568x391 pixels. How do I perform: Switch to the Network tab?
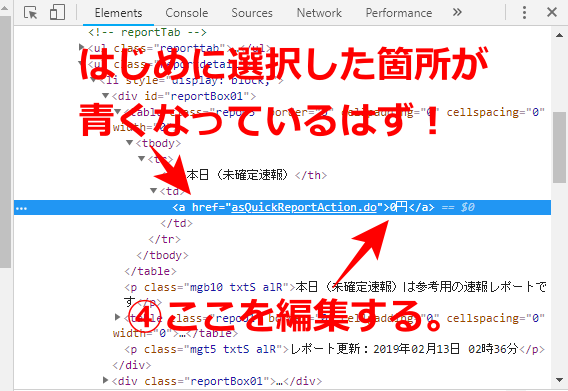tap(319, 13)
